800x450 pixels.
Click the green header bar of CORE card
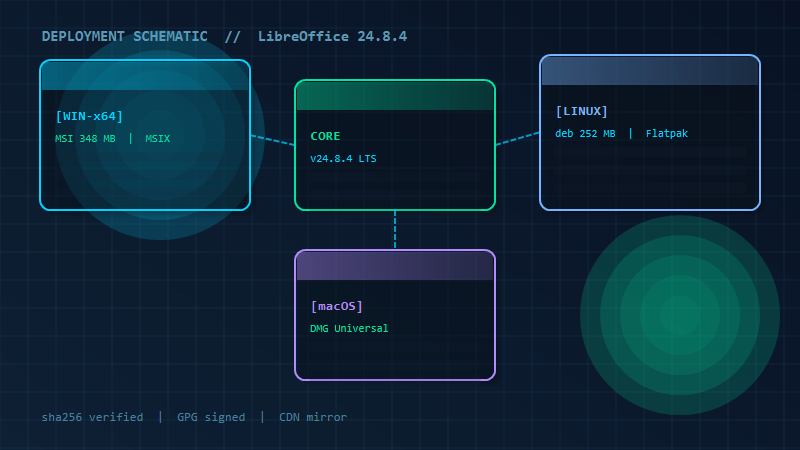pos(395,95)
